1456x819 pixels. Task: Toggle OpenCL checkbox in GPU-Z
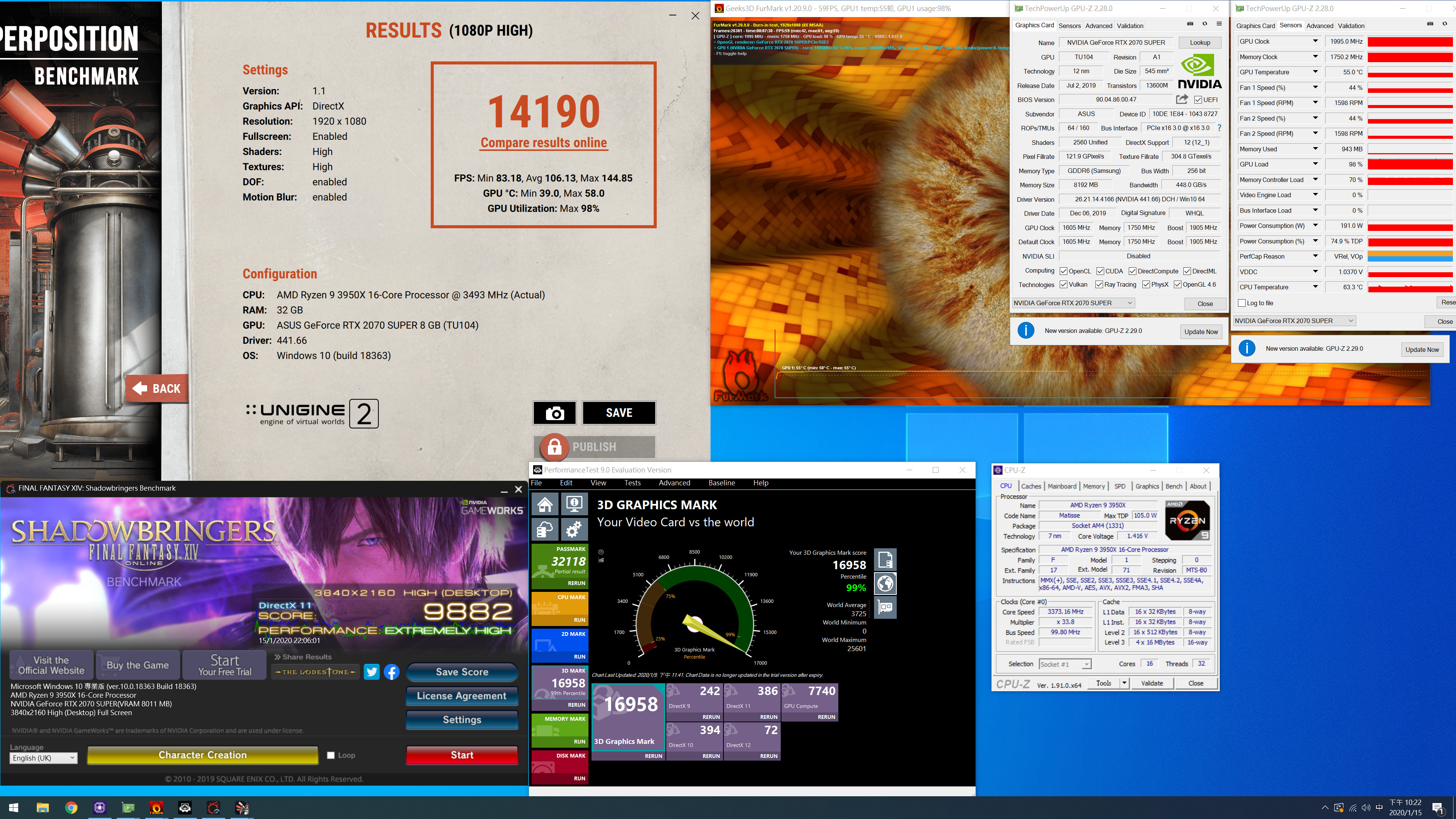pyautogui.click(x=1063, y=271)
